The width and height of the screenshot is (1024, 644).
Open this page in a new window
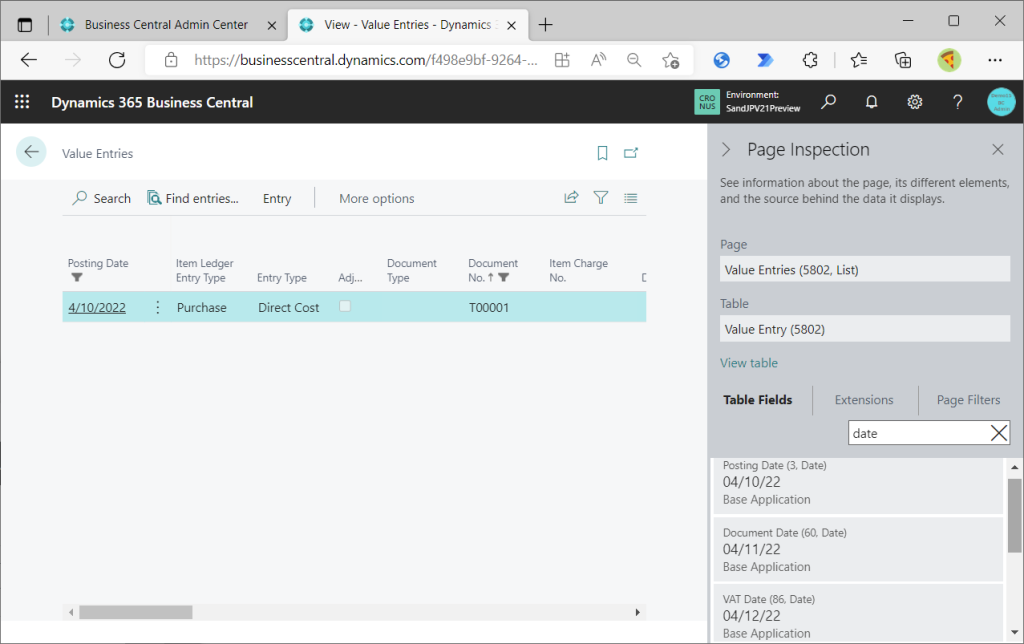(631, 153)
